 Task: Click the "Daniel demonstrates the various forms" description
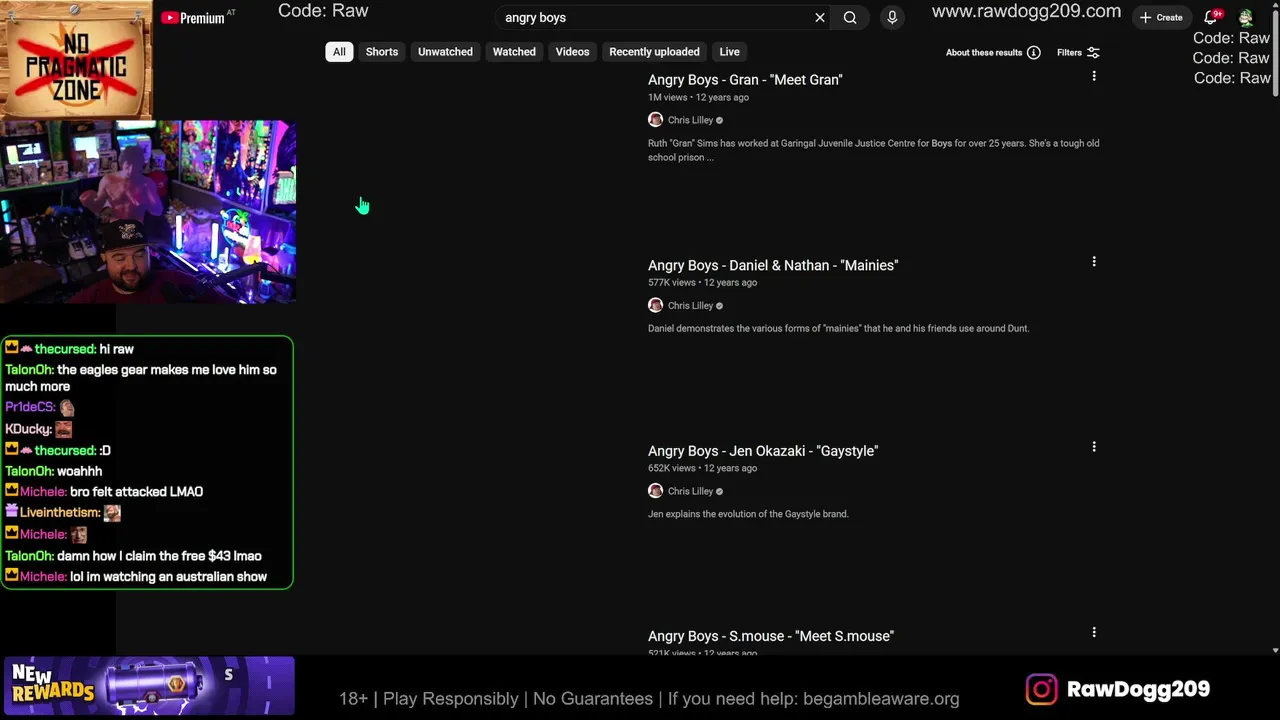point(838,328)
